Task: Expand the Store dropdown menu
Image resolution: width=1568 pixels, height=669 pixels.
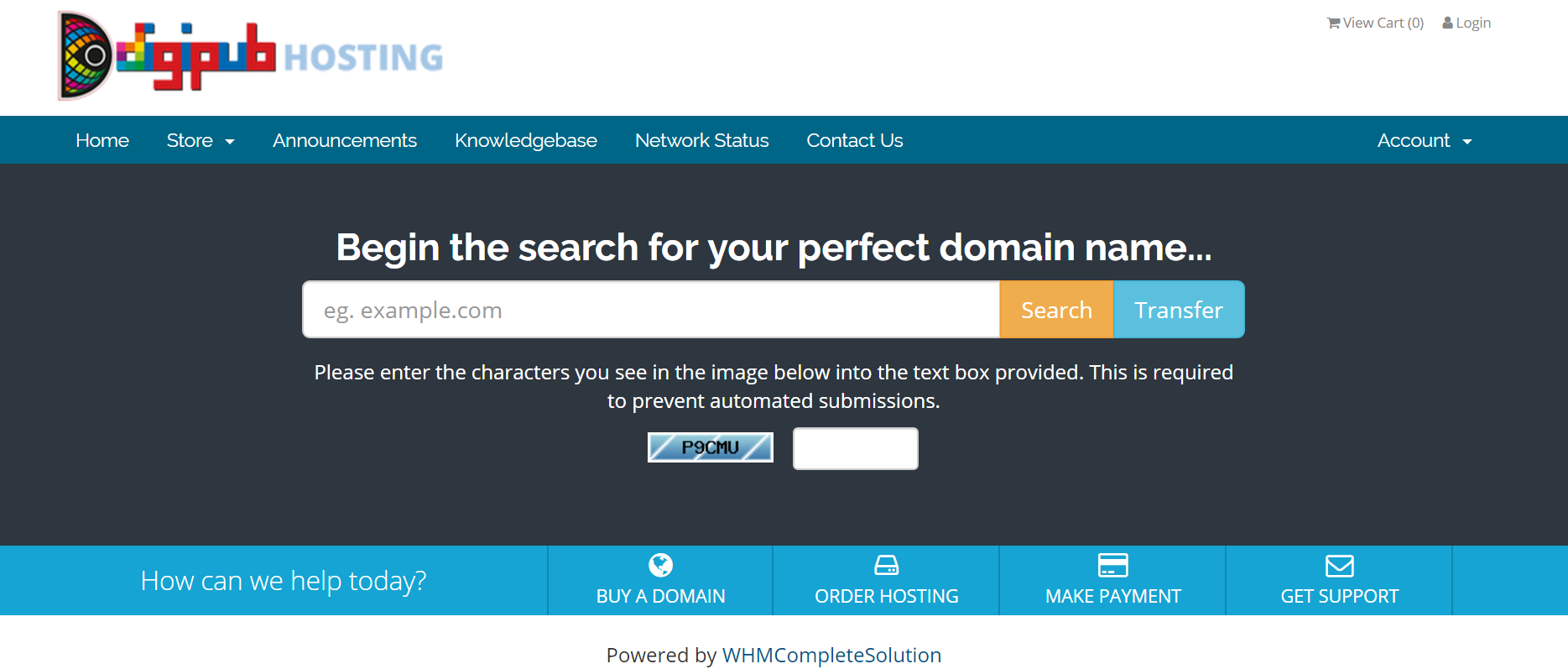Action: (x=201, y=140)
